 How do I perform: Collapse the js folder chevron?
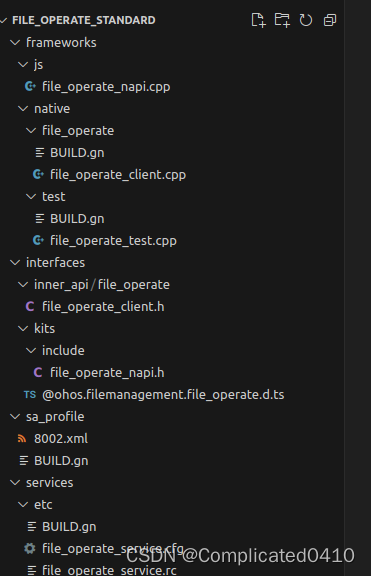coord(23,65)
